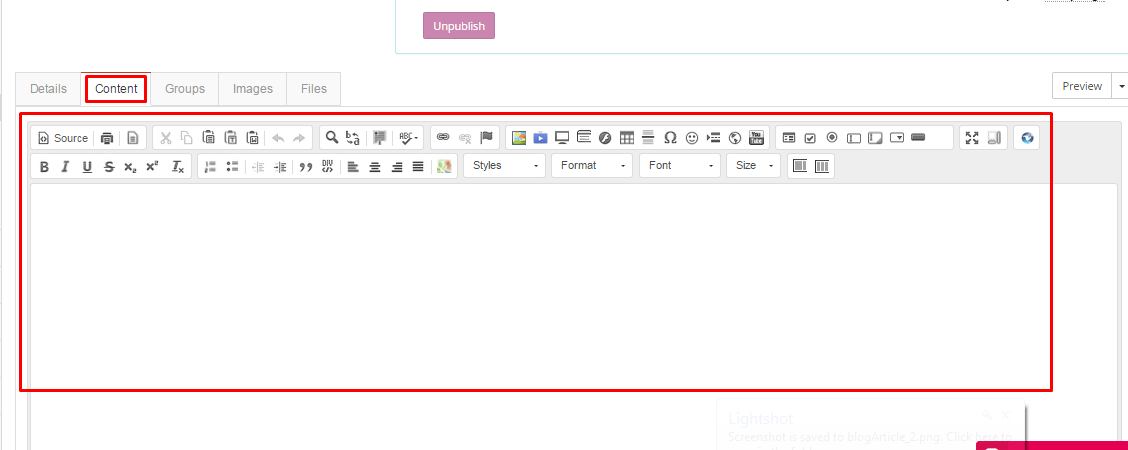Toggle Italic formatting
Screen dimensions: 1128x450
[65, 167]
